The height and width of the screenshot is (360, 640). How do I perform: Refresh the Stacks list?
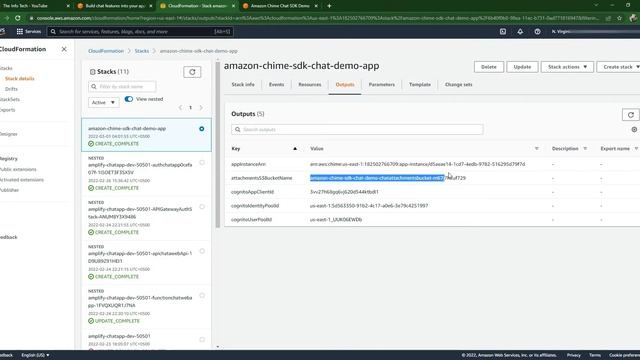click(x=192, y=72)
